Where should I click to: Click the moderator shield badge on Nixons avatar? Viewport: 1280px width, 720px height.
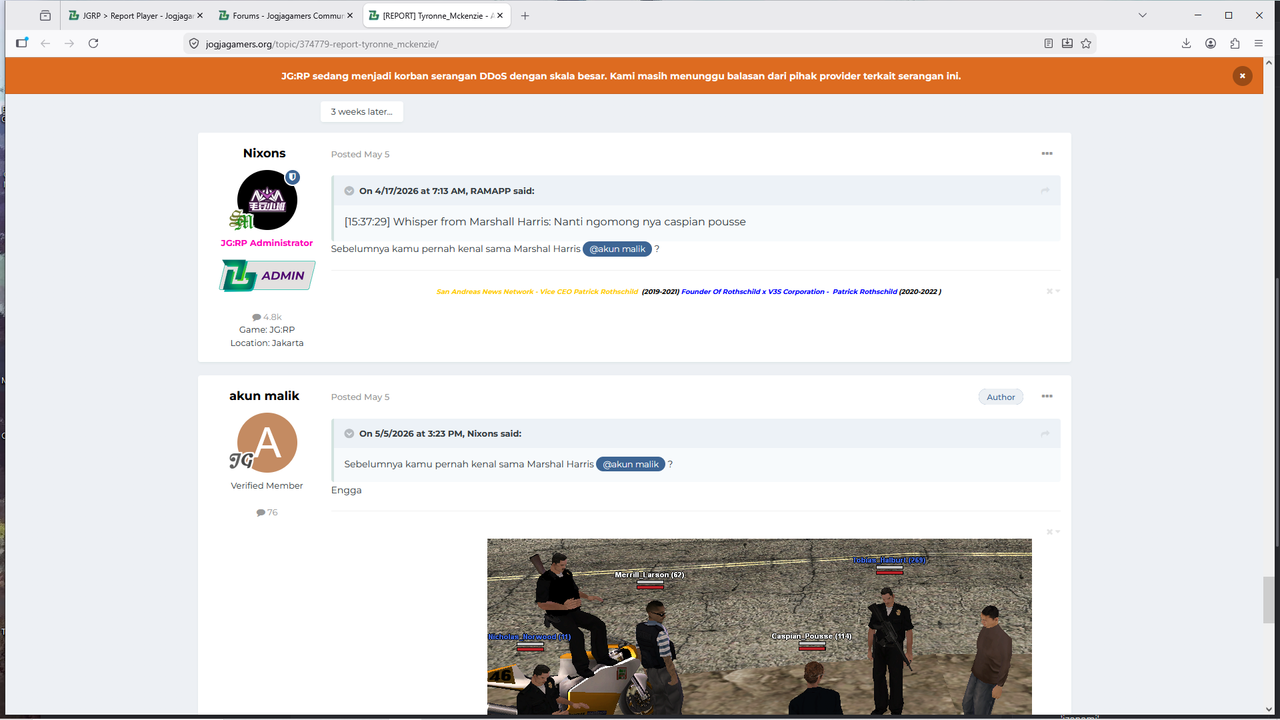[292, 177]
